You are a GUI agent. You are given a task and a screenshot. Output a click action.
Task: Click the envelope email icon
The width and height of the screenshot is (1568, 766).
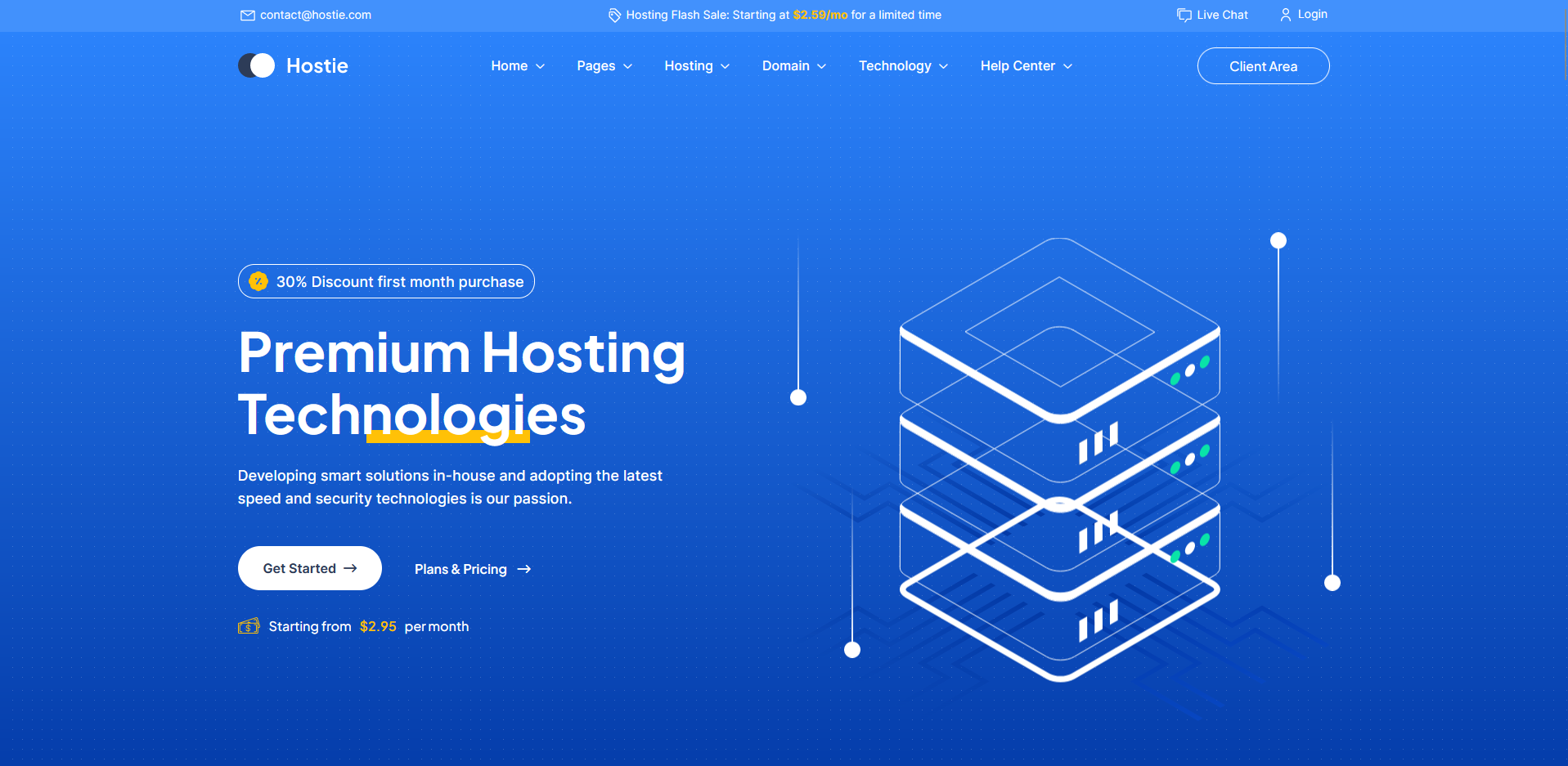(247, 16)
